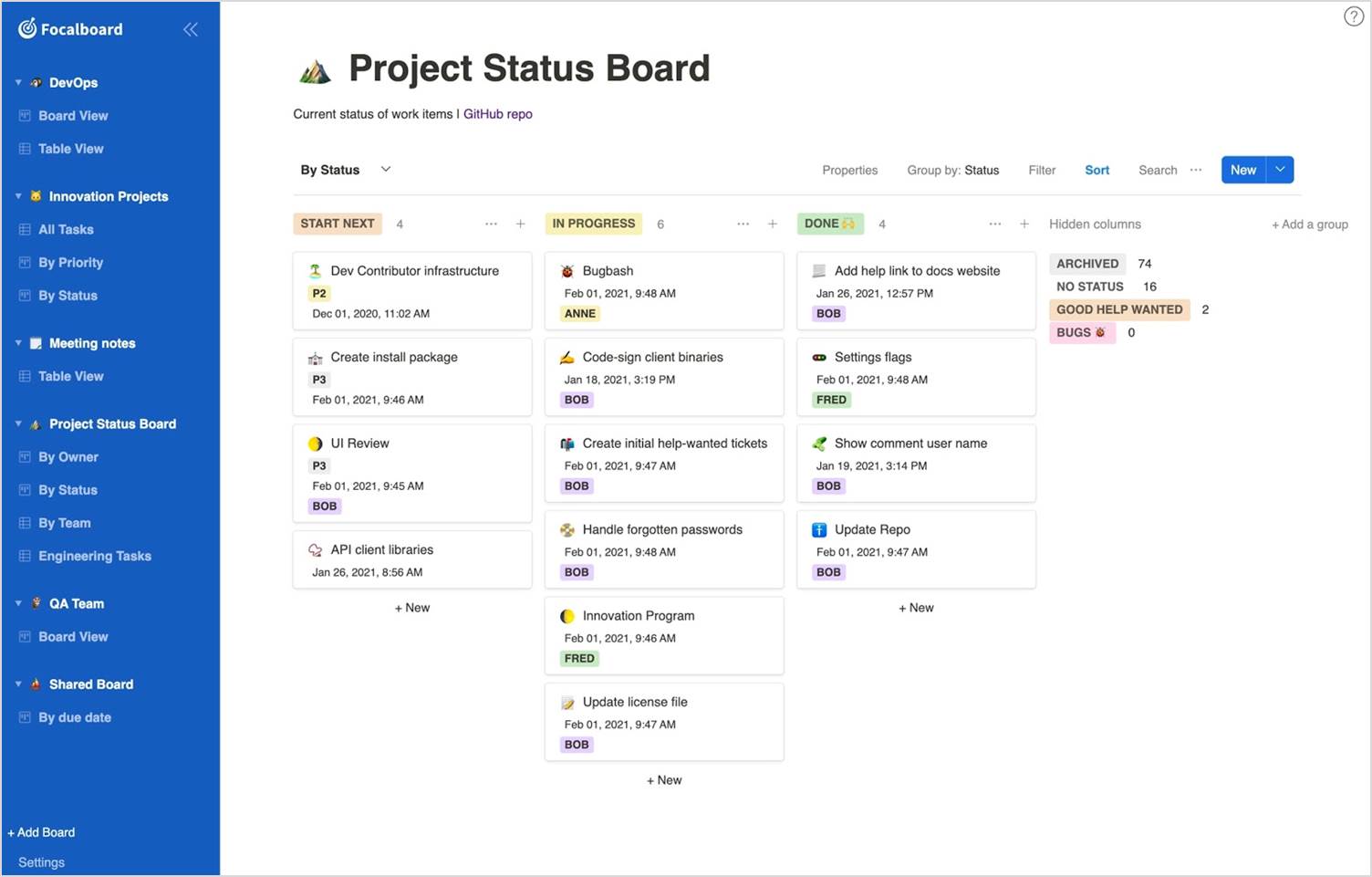This screenshot has height=877, width=1372.
Task: Add a card to Start Next via plus icon
Action: click(x=520, y=224)
